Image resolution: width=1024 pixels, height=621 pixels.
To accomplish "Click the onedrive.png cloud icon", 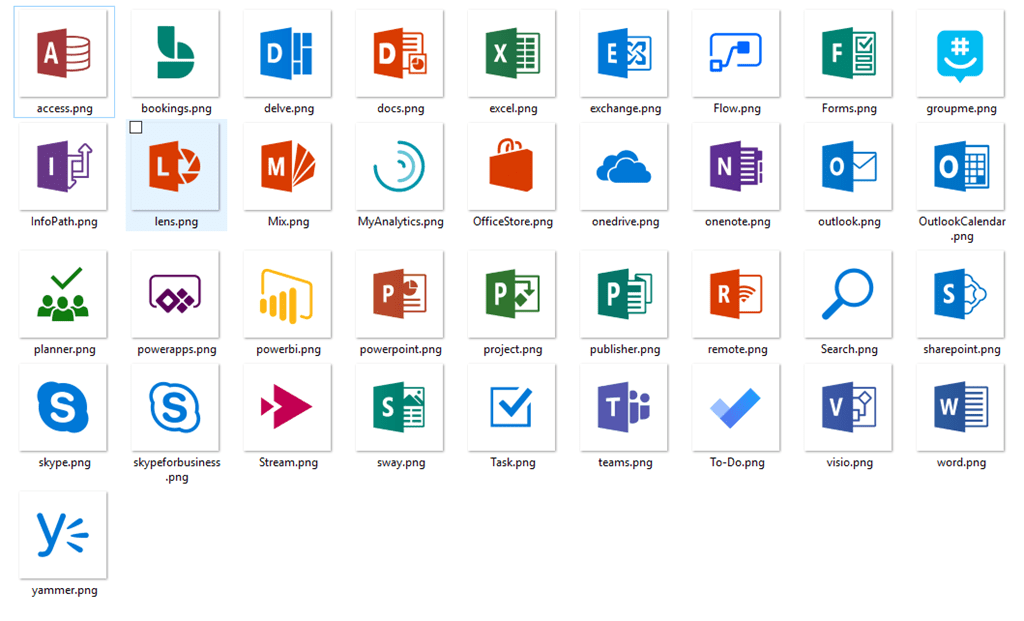I will coord(623,168).
